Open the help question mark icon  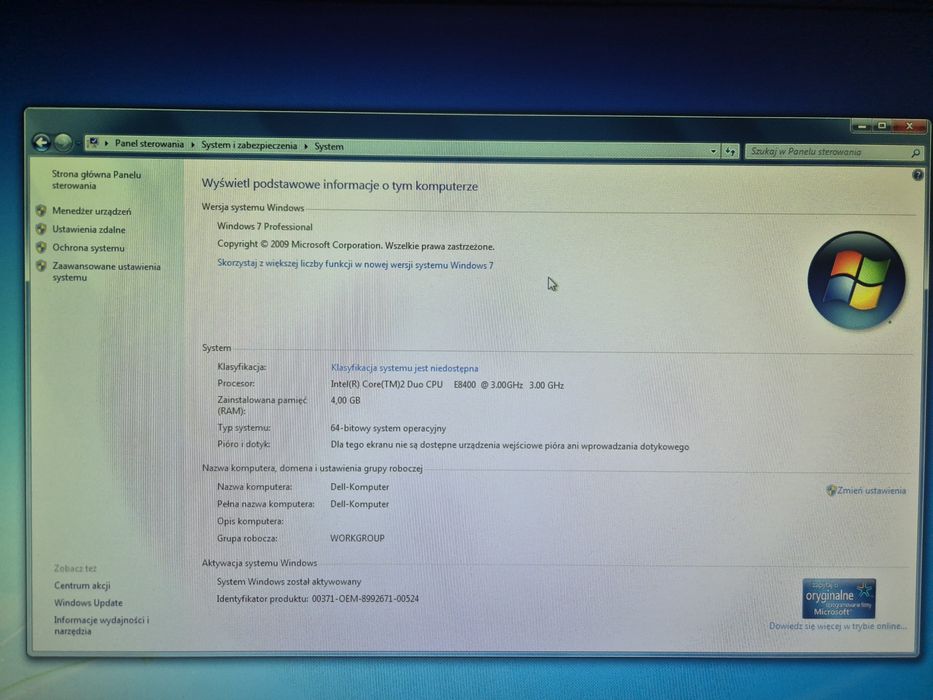[917, 175]
